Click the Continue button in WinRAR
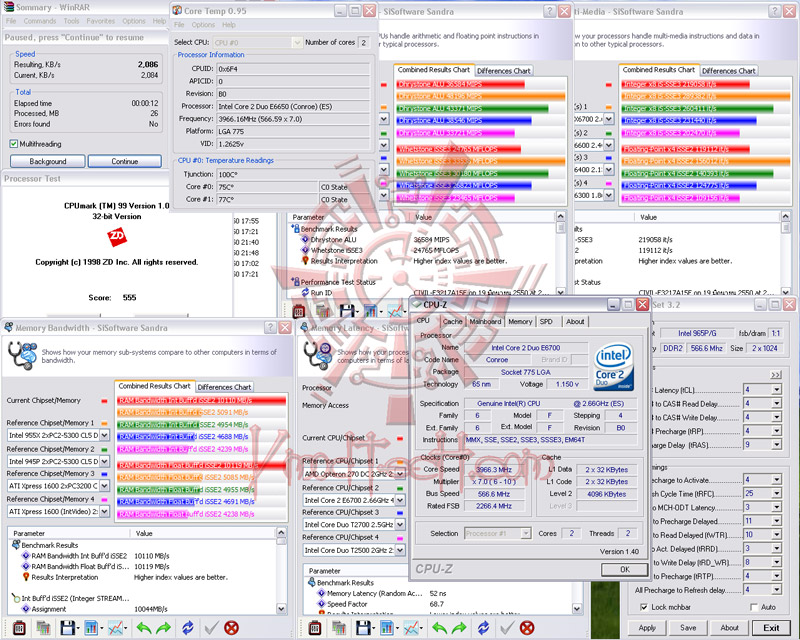Screen dimensions: 800x640 [x=124, y=161]
